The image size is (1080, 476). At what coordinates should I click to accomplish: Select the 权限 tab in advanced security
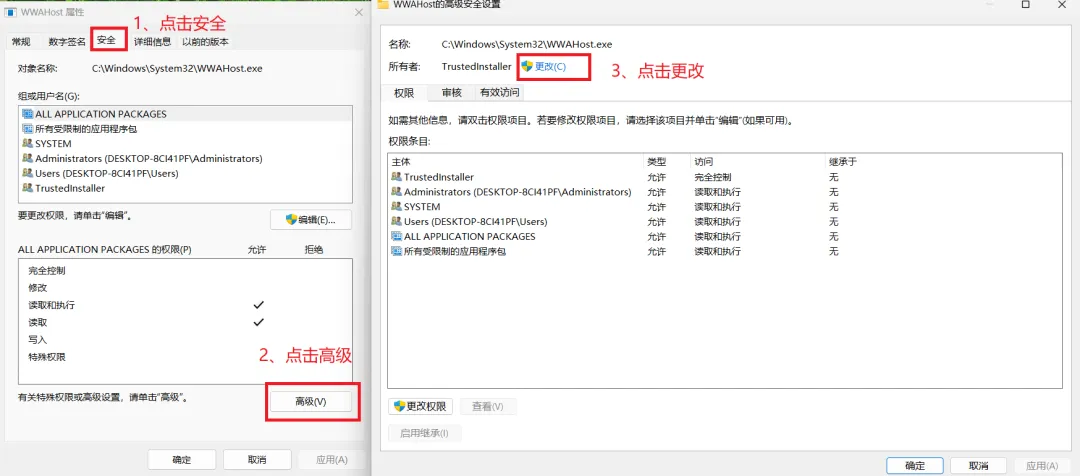404,93
